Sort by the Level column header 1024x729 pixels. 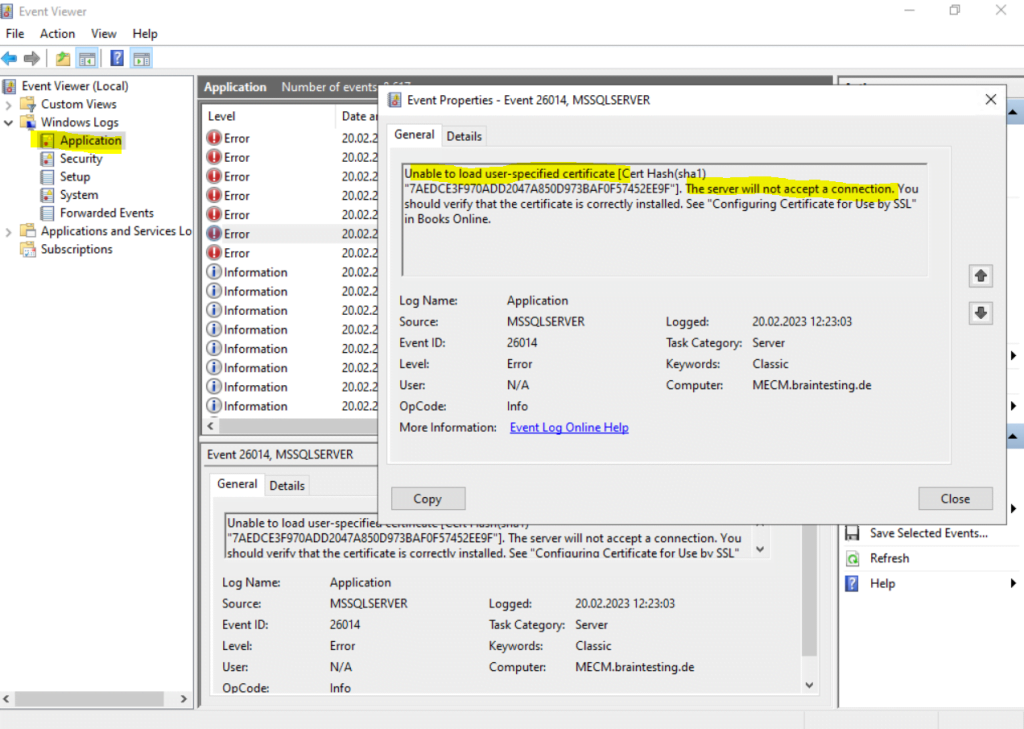click(x=268, y=116)
